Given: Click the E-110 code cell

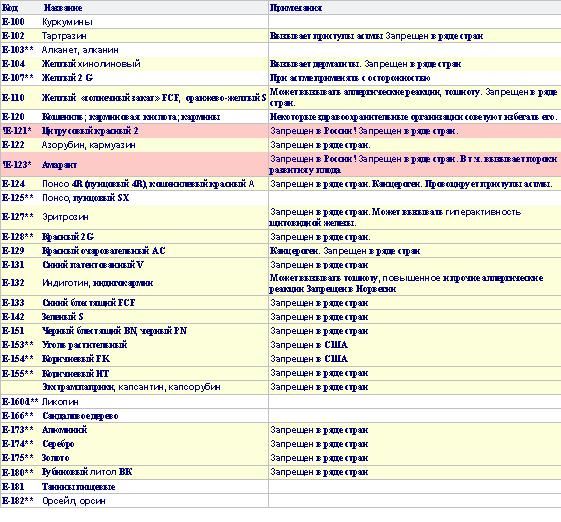Looking at the screenshot, I should [x=13, y=98].
